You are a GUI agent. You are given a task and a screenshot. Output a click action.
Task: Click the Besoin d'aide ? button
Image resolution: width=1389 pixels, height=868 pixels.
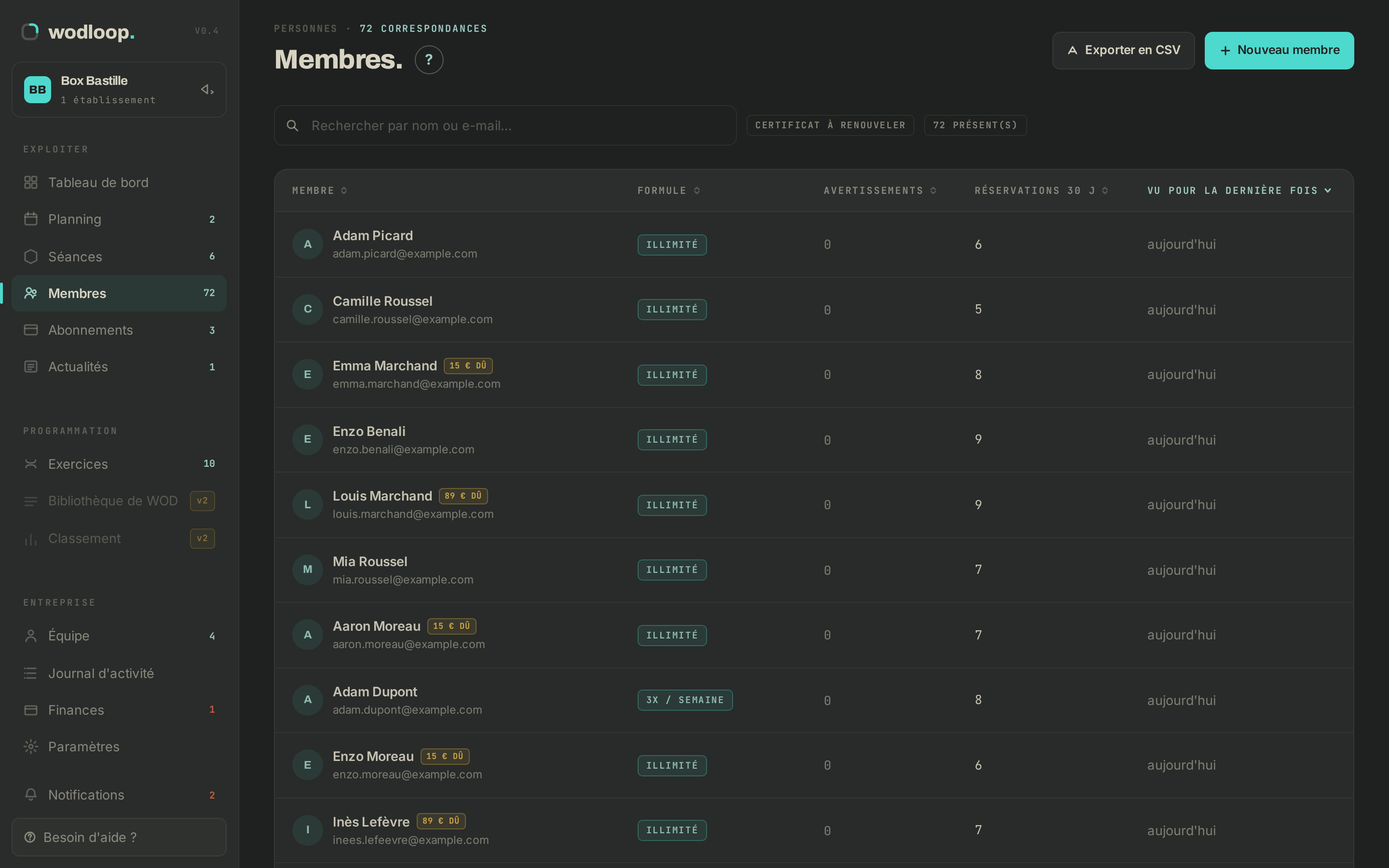[x=119, y=837]
